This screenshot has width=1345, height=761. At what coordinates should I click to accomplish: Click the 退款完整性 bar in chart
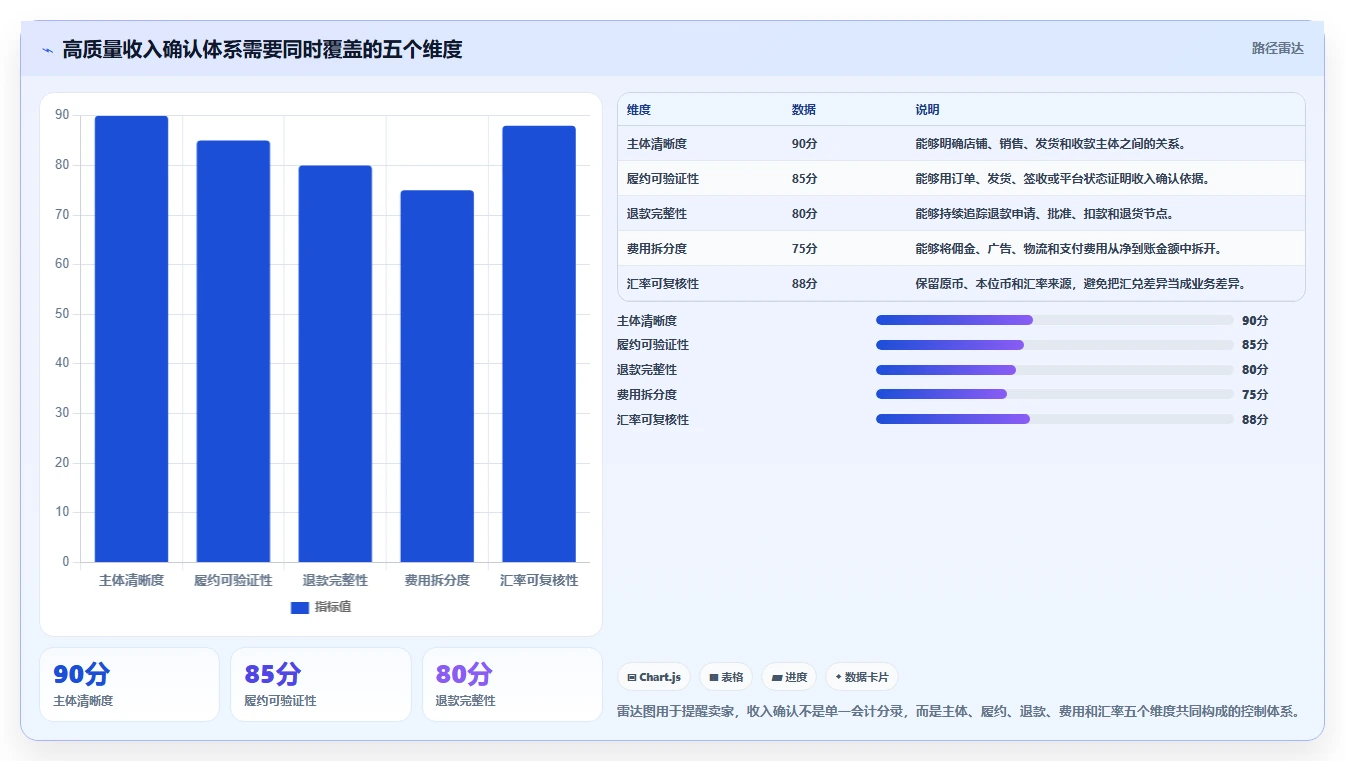(335, 364)
